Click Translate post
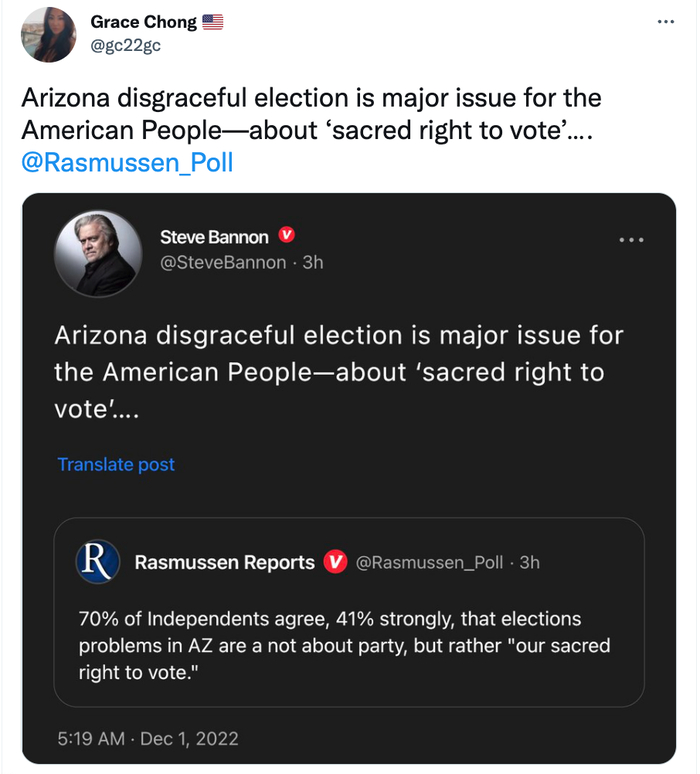The width and height of the screenshot is (700, 774). tap(116, 464)
